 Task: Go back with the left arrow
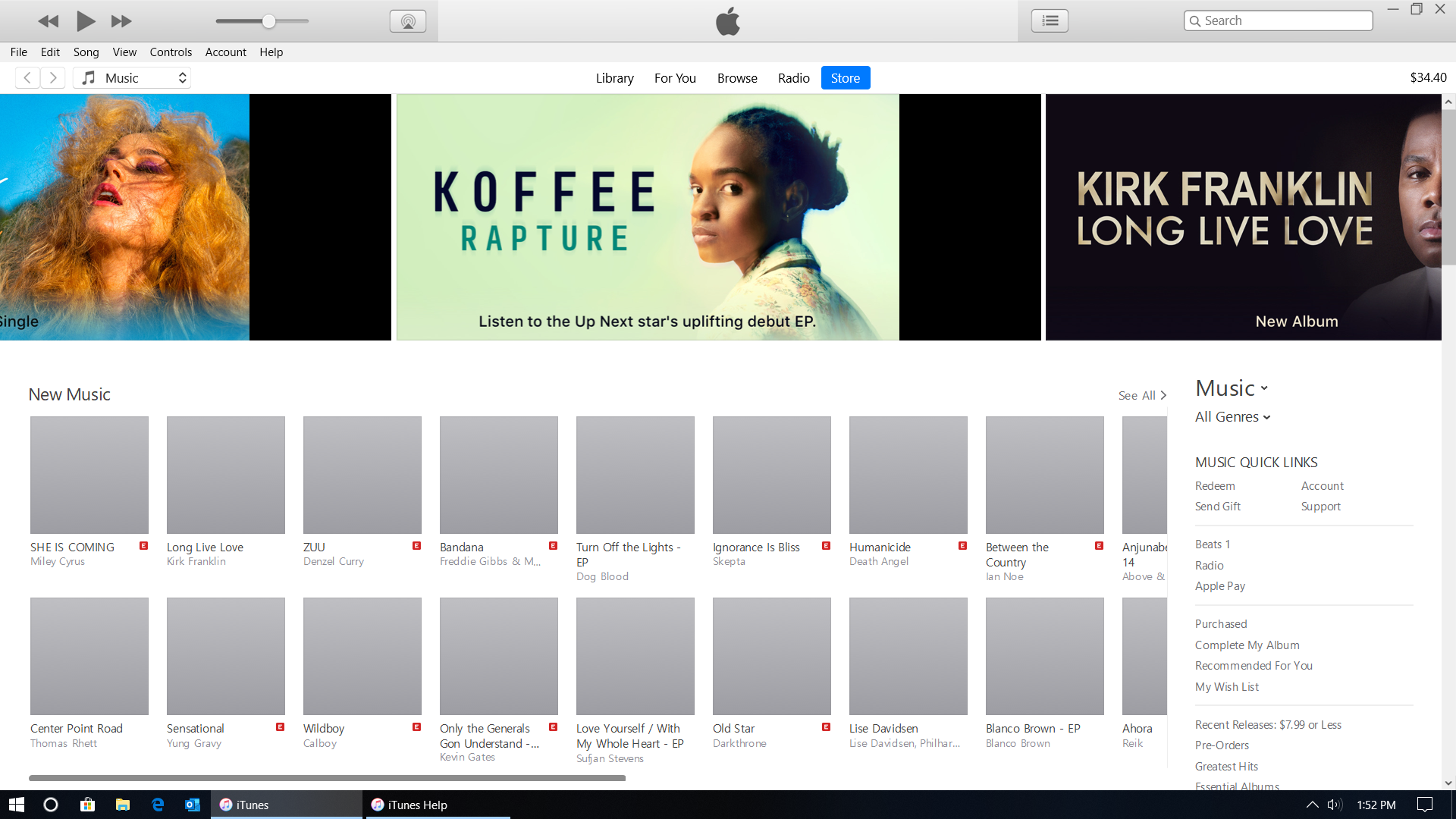pos(27,78)
